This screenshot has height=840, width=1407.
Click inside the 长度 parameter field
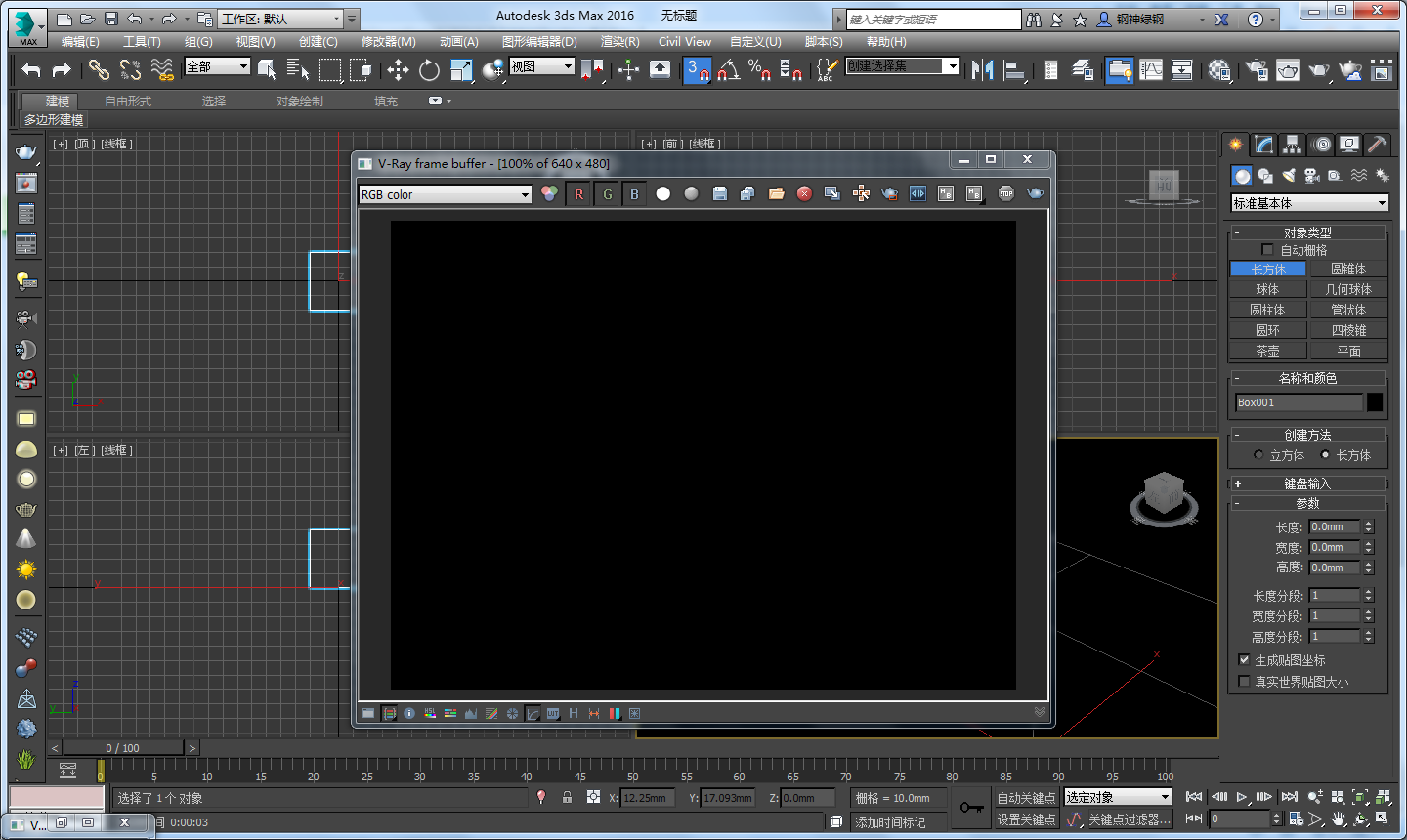pyautogui.click(x=1336, y=525)
